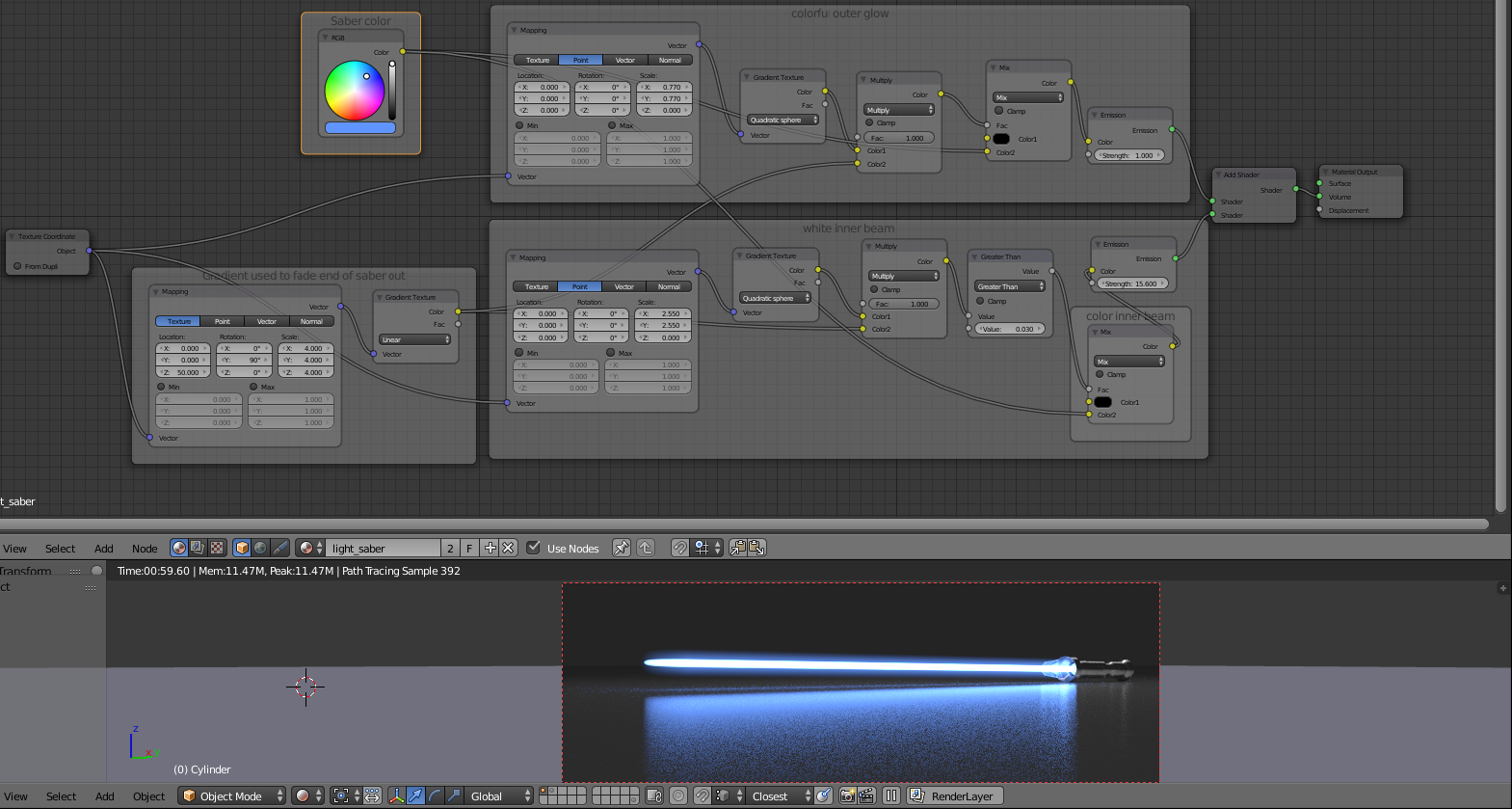This screenshot has height=809, width=1512.
Task: Enable Max in saber fade gradient Mapping
Action: pos(253,387)
